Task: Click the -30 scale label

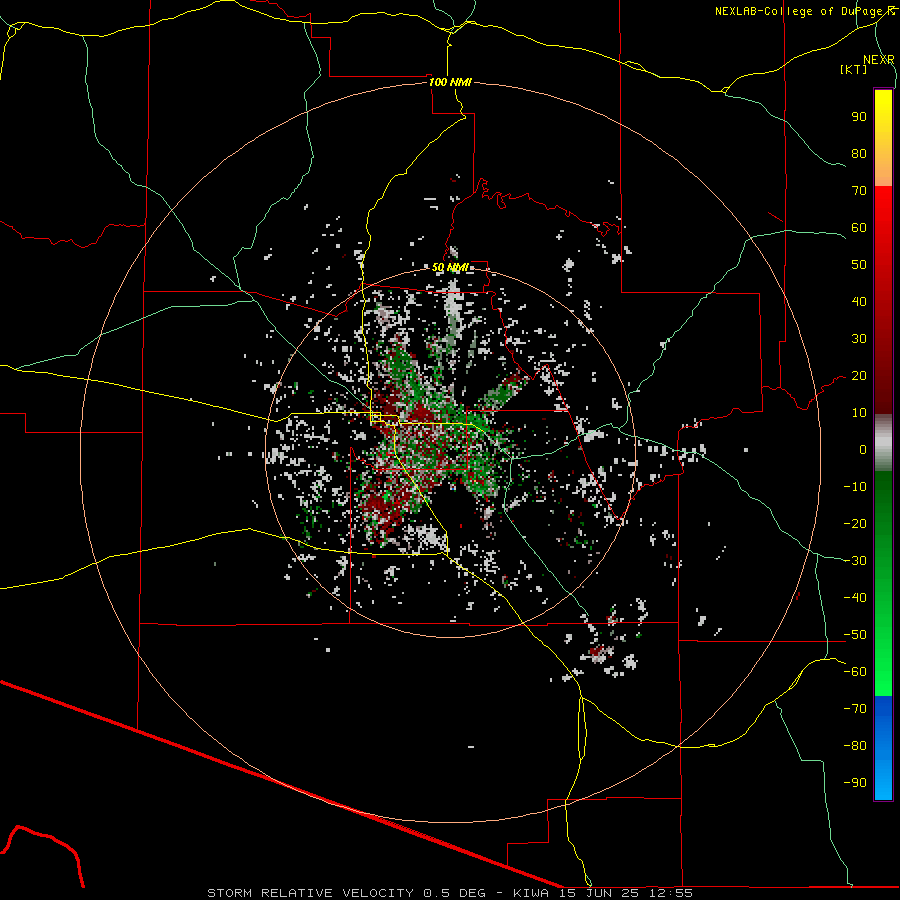Action: click(855, 561)
